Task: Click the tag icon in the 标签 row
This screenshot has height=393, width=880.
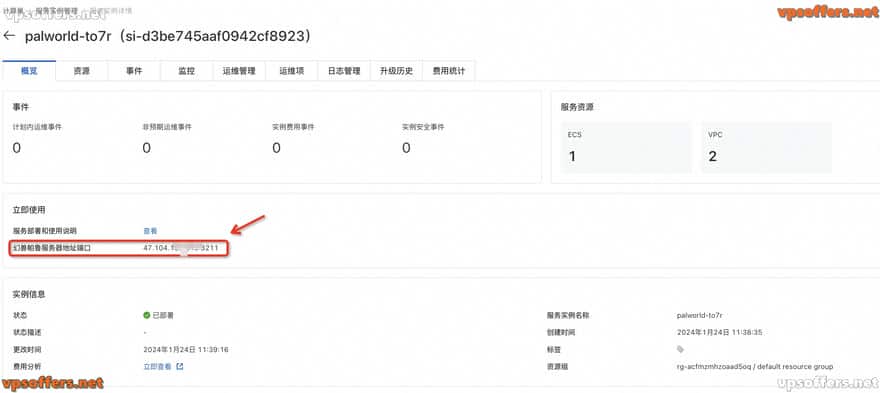Action: [680, 349]
